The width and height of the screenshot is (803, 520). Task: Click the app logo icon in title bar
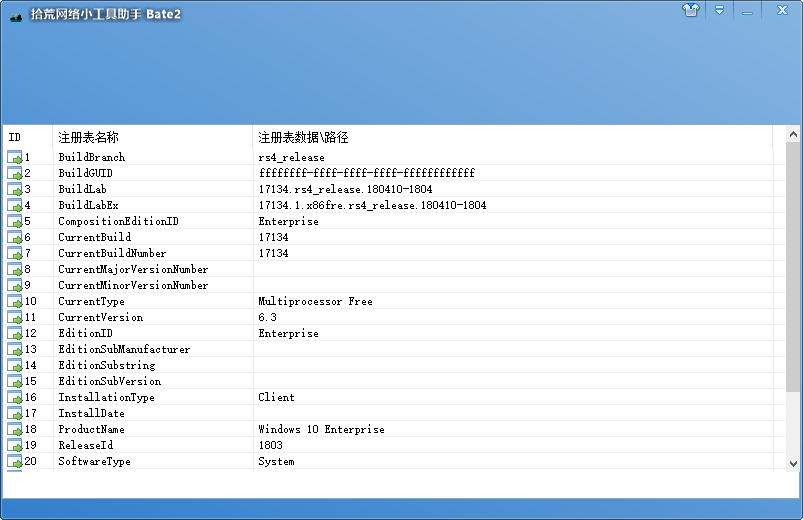coord(16,17)
